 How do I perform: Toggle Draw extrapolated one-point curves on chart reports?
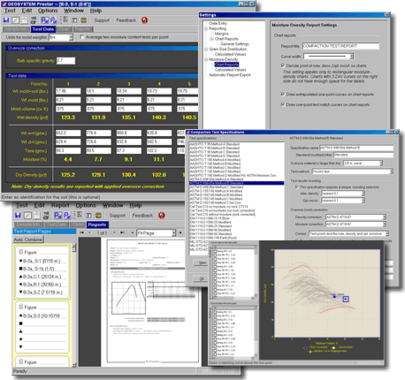click(x=282, y=94)
